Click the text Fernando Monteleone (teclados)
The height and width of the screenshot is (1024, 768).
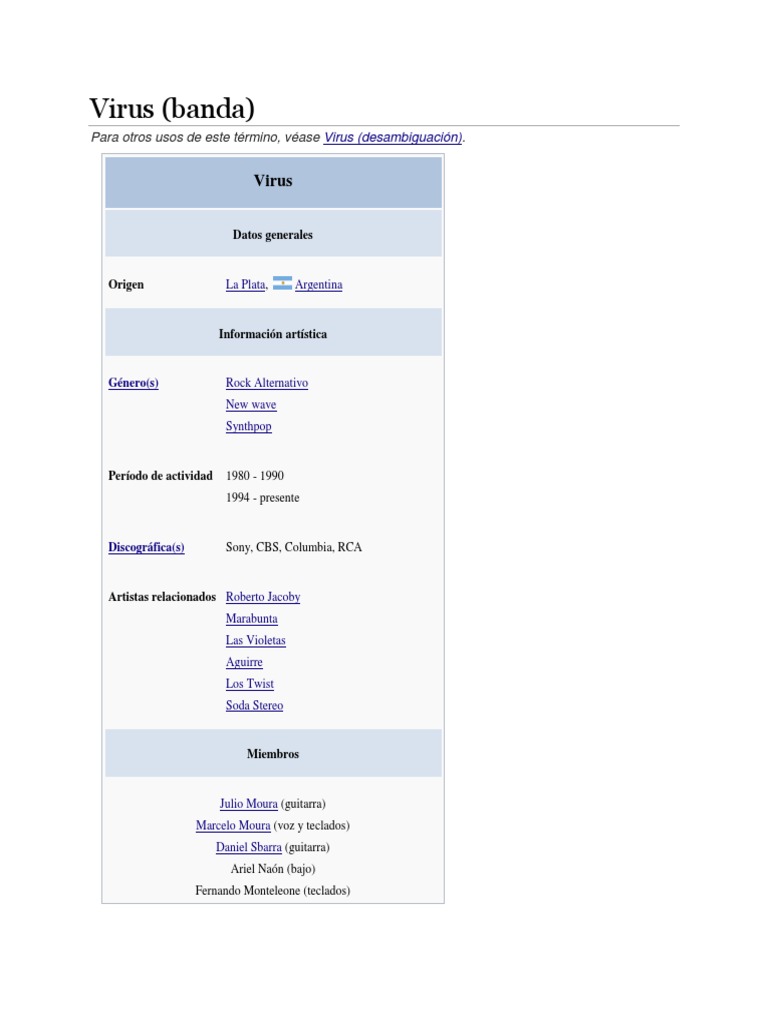[273, 891]
